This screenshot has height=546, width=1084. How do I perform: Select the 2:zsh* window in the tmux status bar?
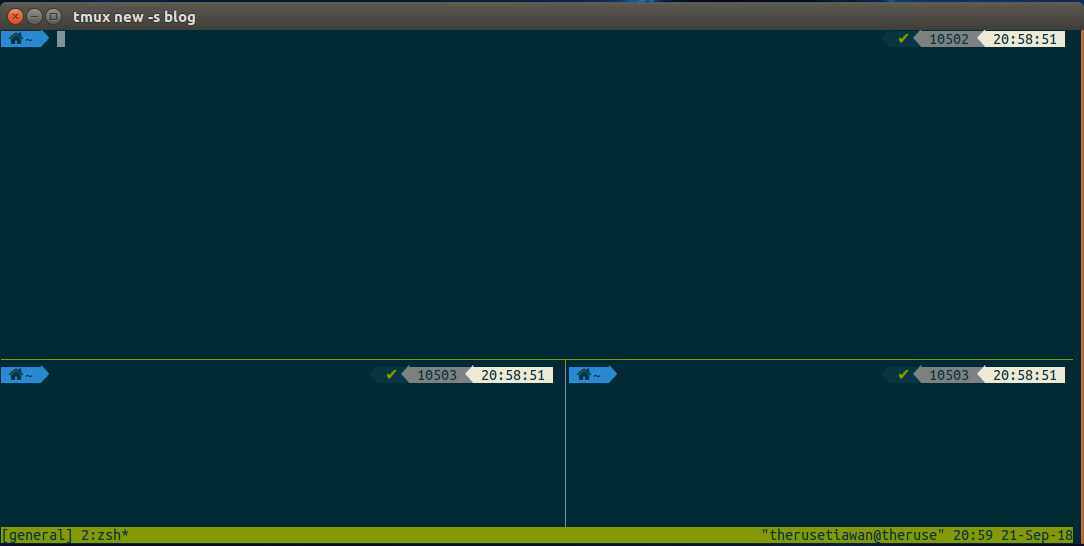point(104,535)
